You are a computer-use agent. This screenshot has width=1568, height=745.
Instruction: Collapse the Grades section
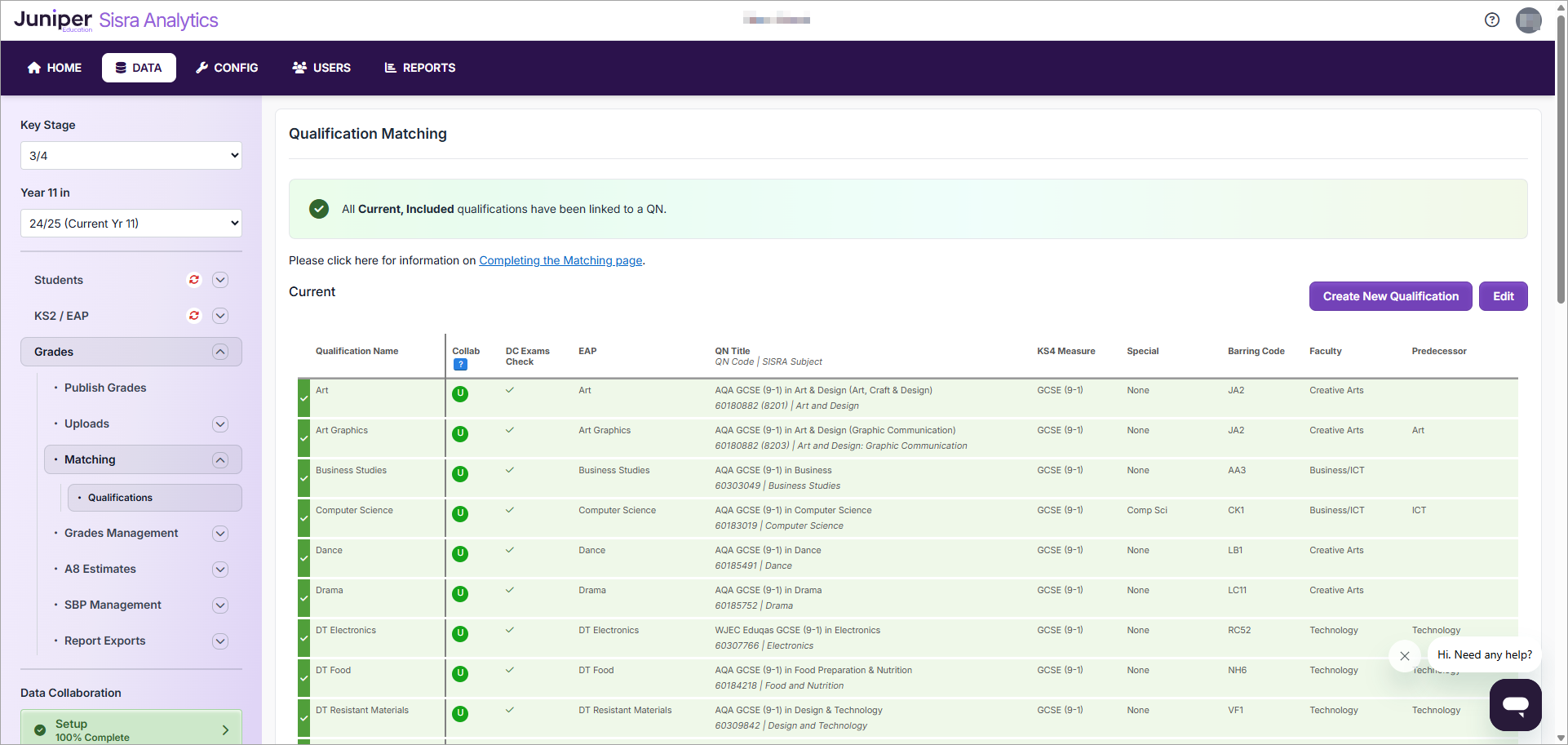click(x=219, y=352)
